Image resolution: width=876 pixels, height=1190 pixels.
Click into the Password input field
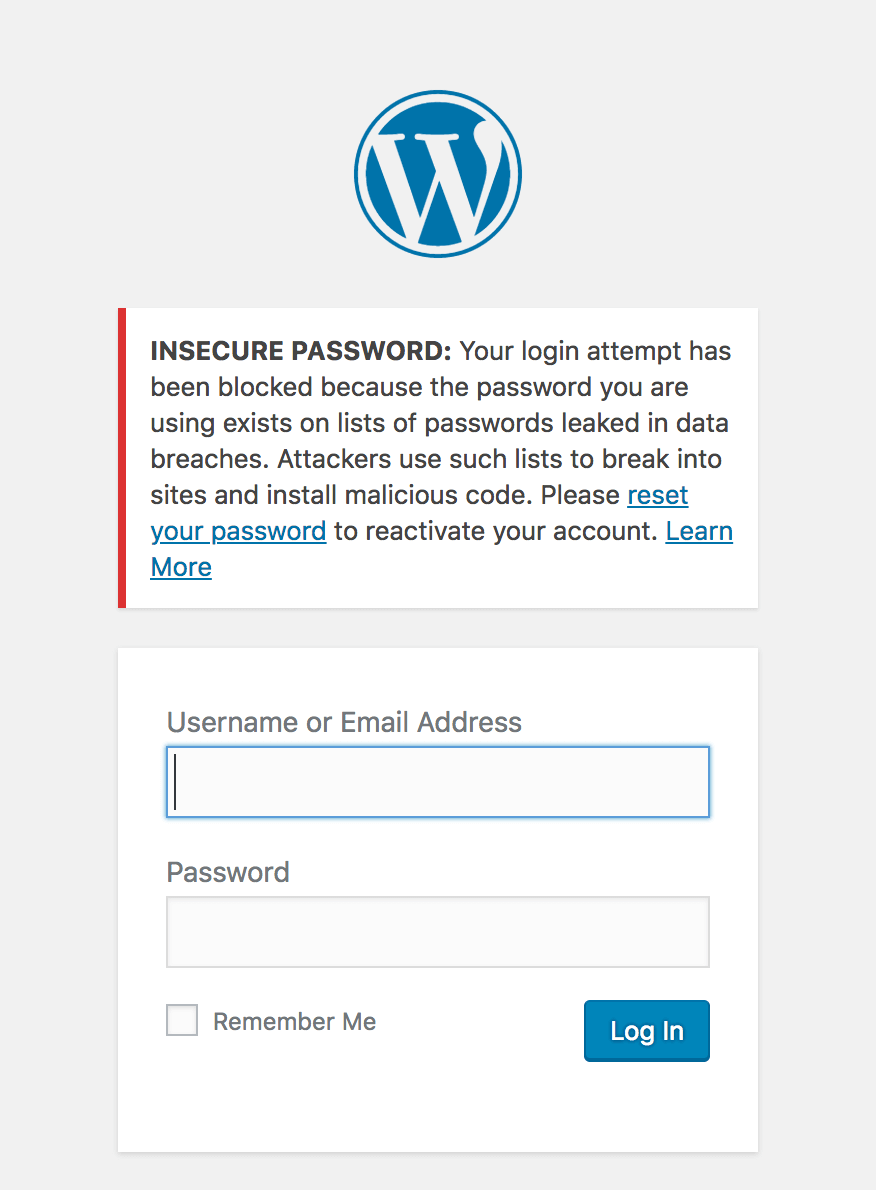[438, 932]
